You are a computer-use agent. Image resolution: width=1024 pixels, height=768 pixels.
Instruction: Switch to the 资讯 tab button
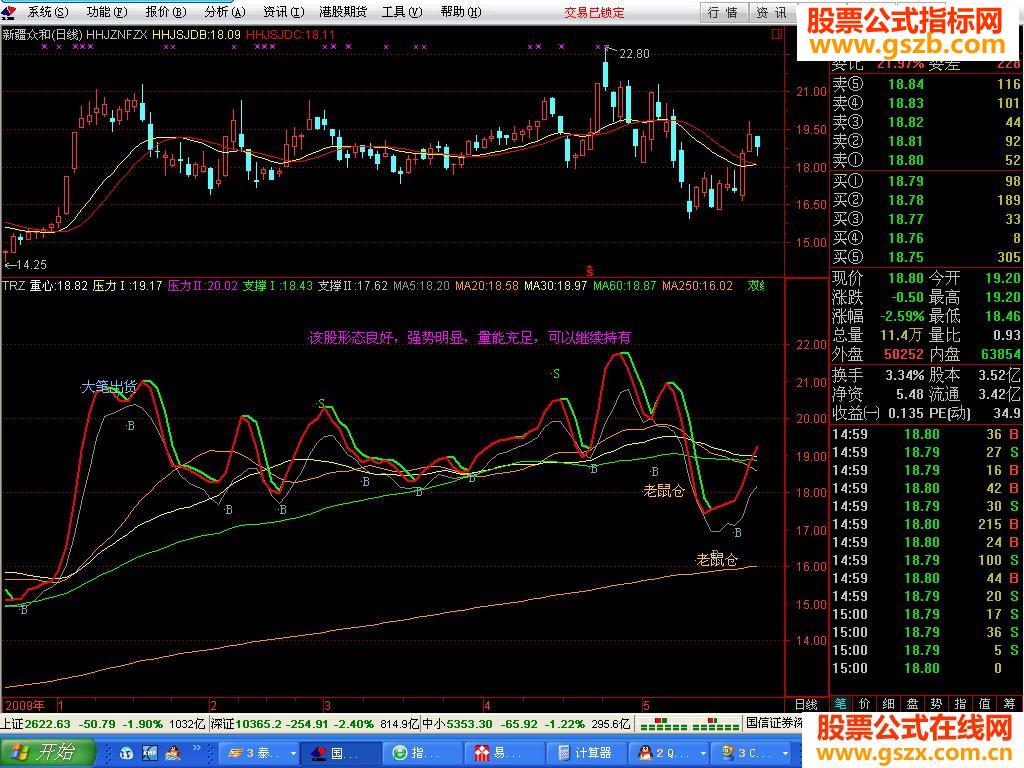771,12
